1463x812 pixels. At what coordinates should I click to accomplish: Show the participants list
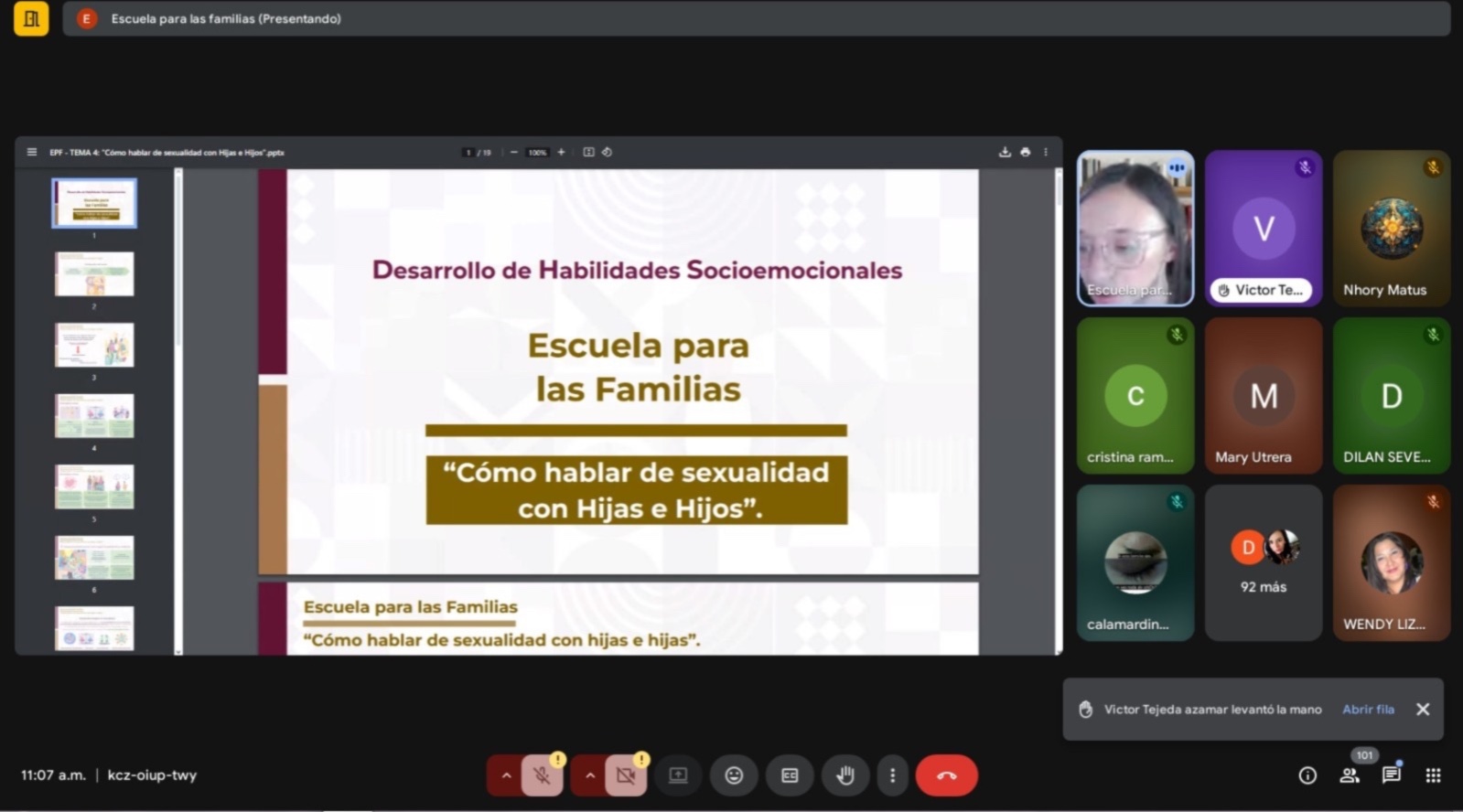1350,775
